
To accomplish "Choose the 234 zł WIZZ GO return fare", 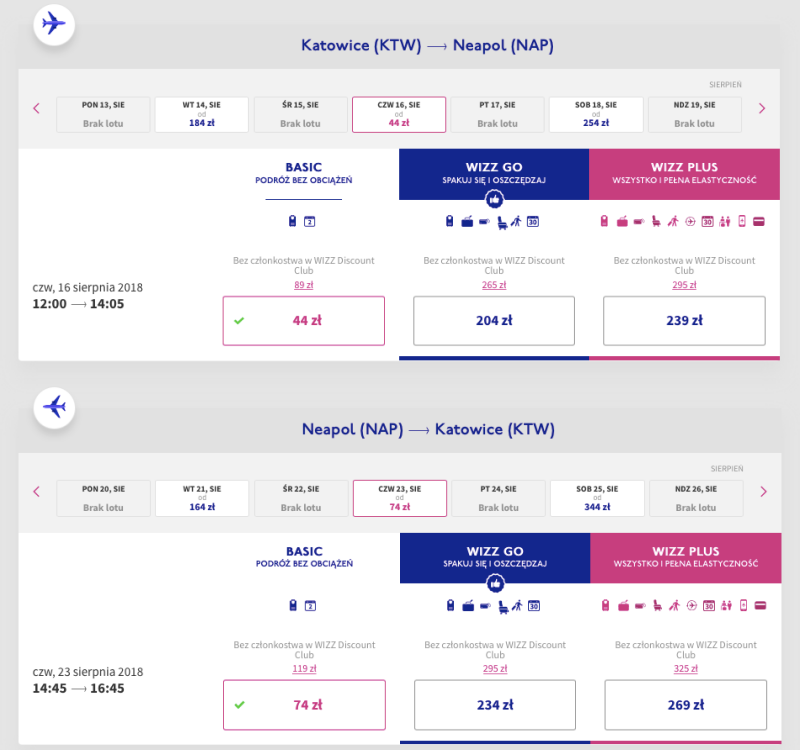I will 495,705.
